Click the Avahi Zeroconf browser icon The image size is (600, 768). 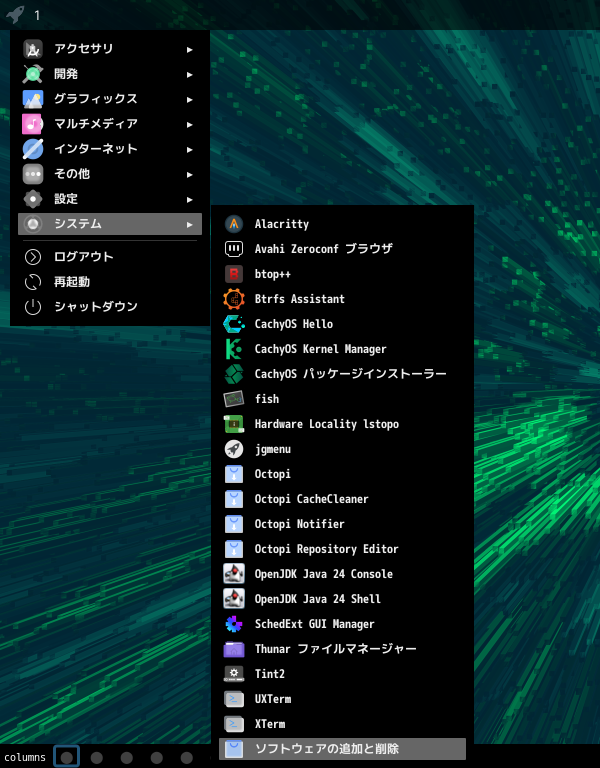[234, 249]
